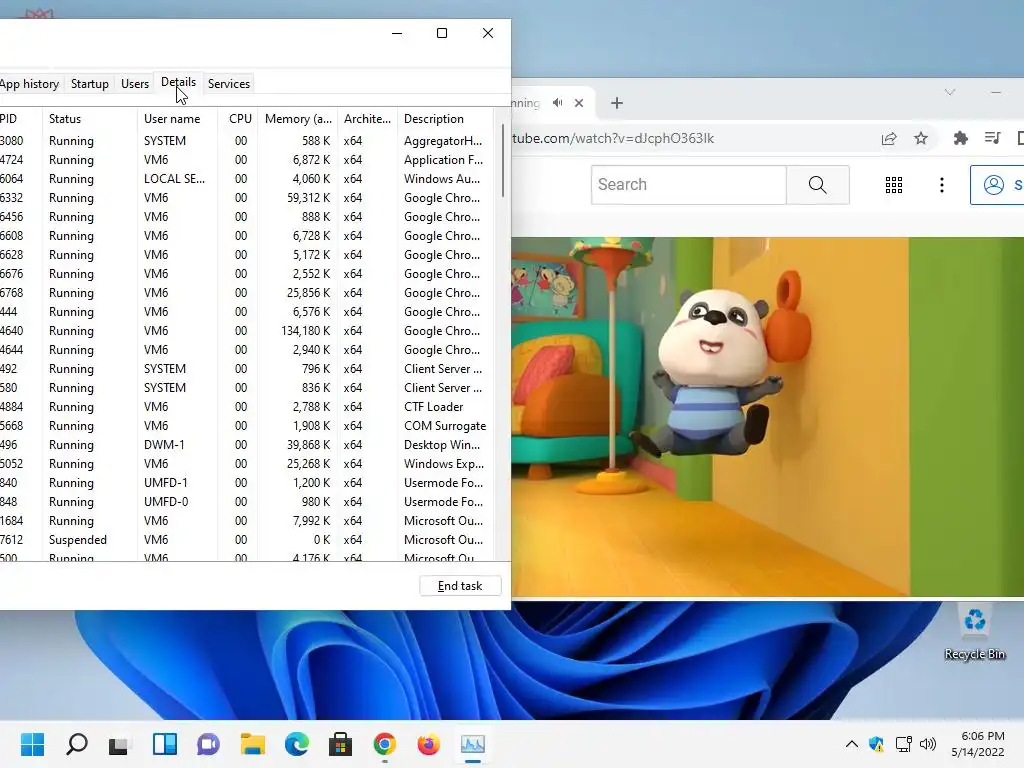Select the Application F... process row
This screenshot has width=1024, height=768.
[246, 160]
